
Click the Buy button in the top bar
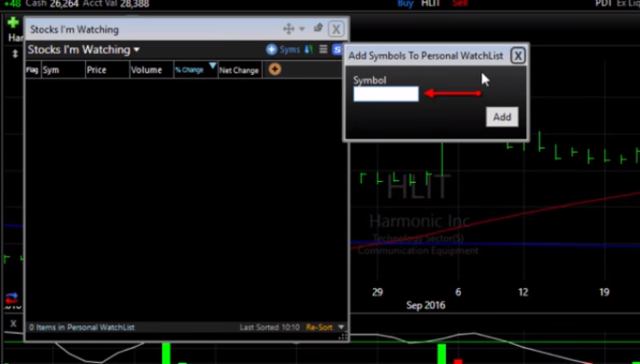405,4
